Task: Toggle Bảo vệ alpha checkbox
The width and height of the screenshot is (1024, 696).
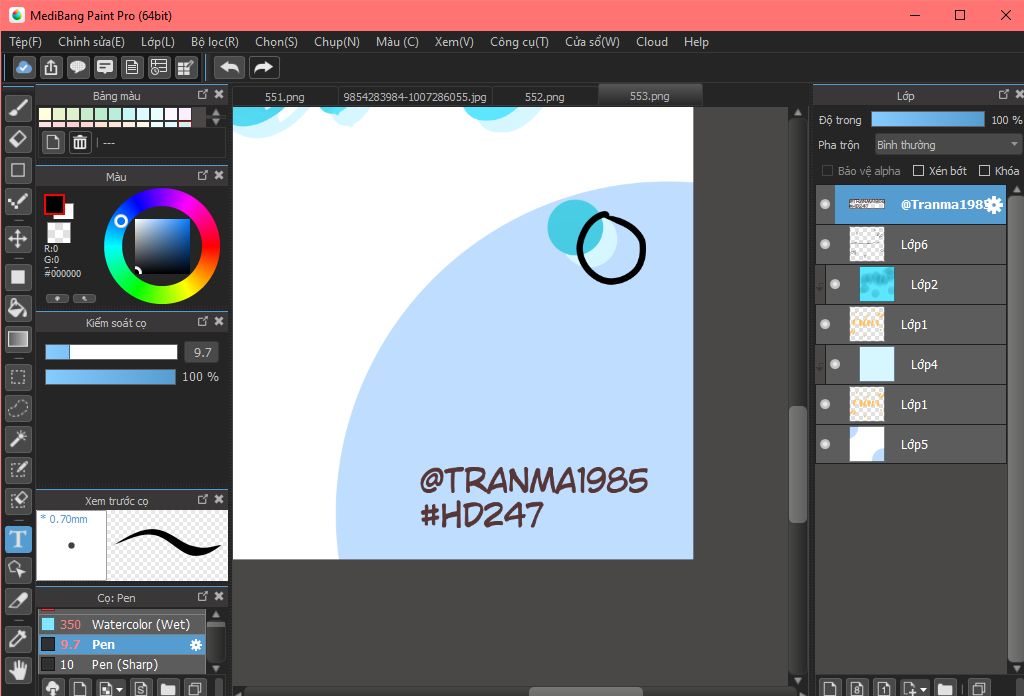Action: pos(827,170)
